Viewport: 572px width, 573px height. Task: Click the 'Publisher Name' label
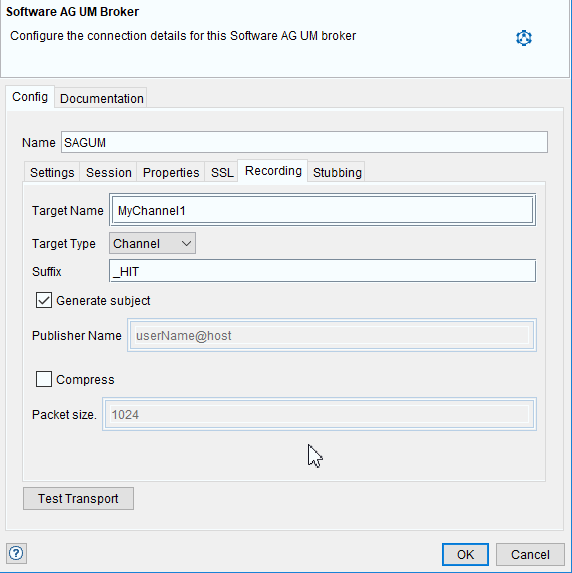coord(76,335)
